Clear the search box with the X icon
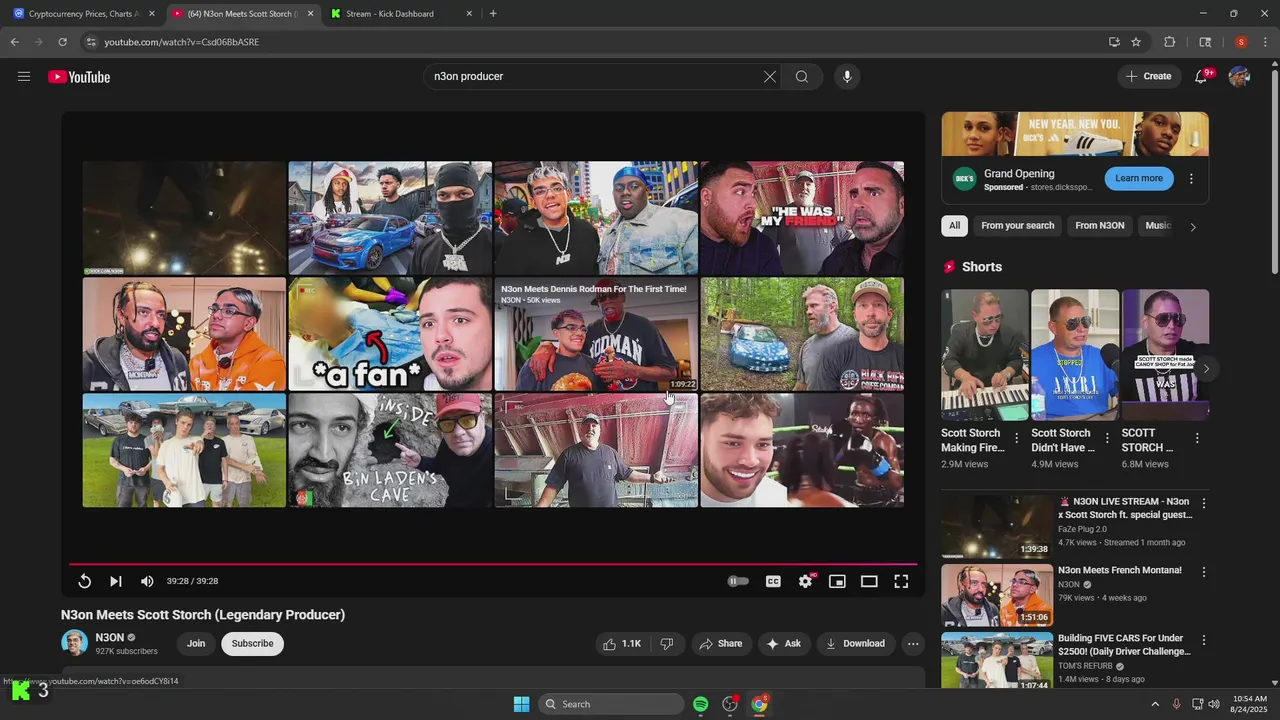This screenshot has width=1280, height=720. [770, 77]
